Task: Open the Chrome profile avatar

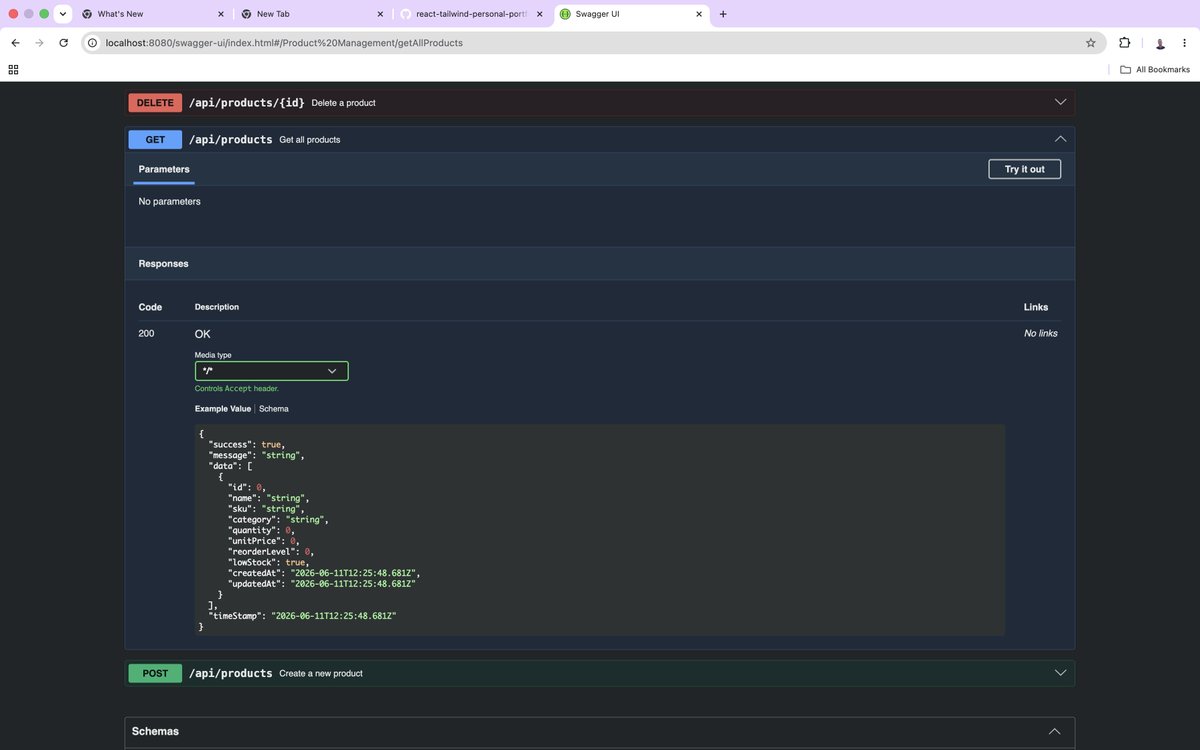Action: point(1160,43)
